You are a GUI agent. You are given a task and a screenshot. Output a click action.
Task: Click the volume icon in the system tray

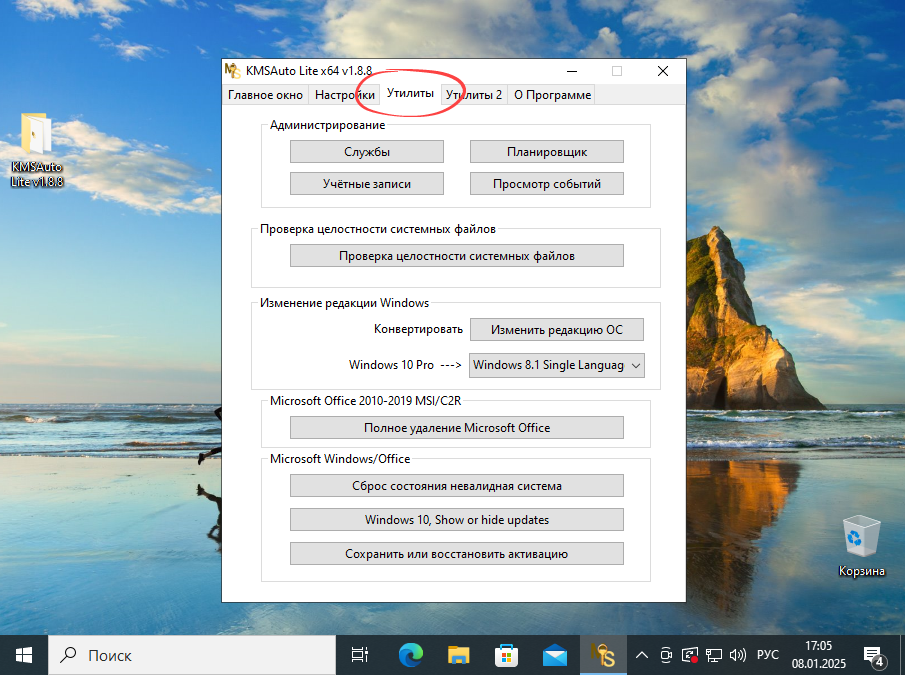738,655
